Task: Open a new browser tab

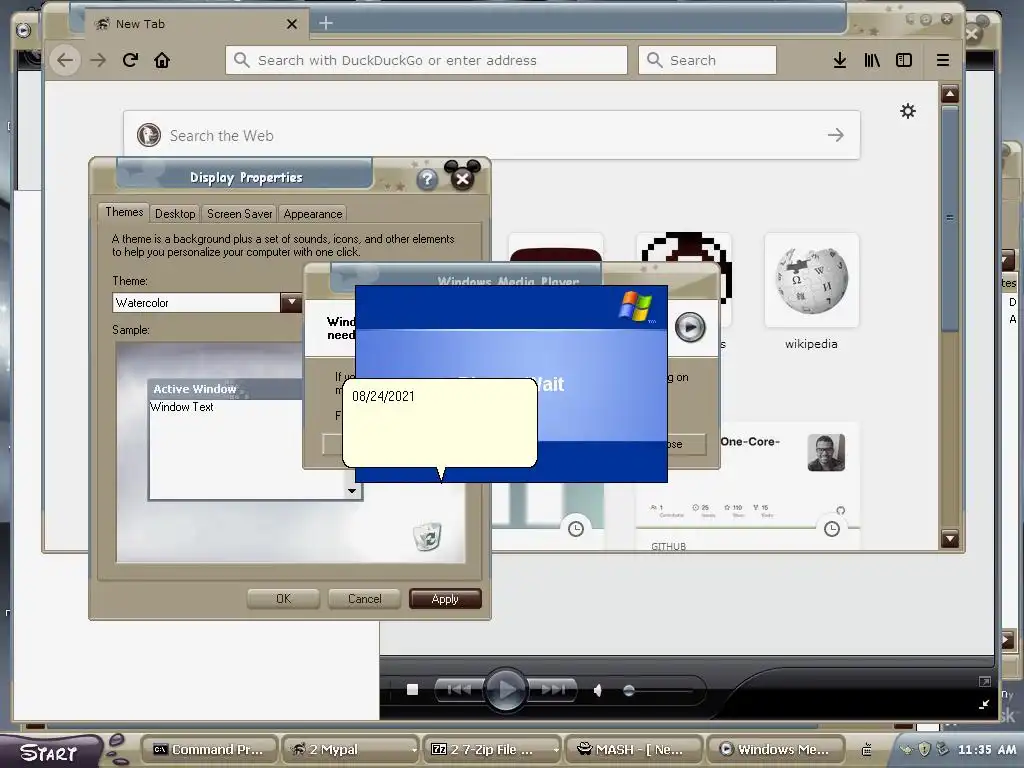Action: 326,24
